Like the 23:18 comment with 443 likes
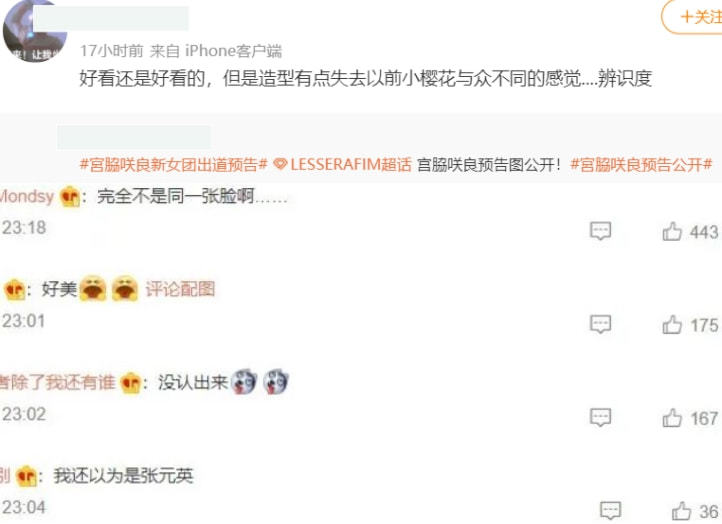Image resolution: width=722 pixels, height=524 pixels. coord(672,232)
